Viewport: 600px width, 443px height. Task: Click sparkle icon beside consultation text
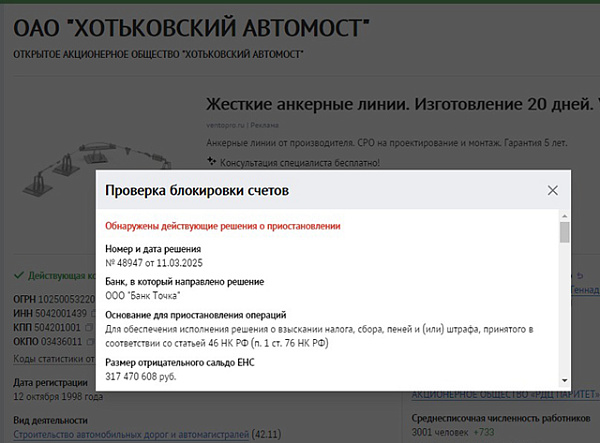click(x=212, y=161)
